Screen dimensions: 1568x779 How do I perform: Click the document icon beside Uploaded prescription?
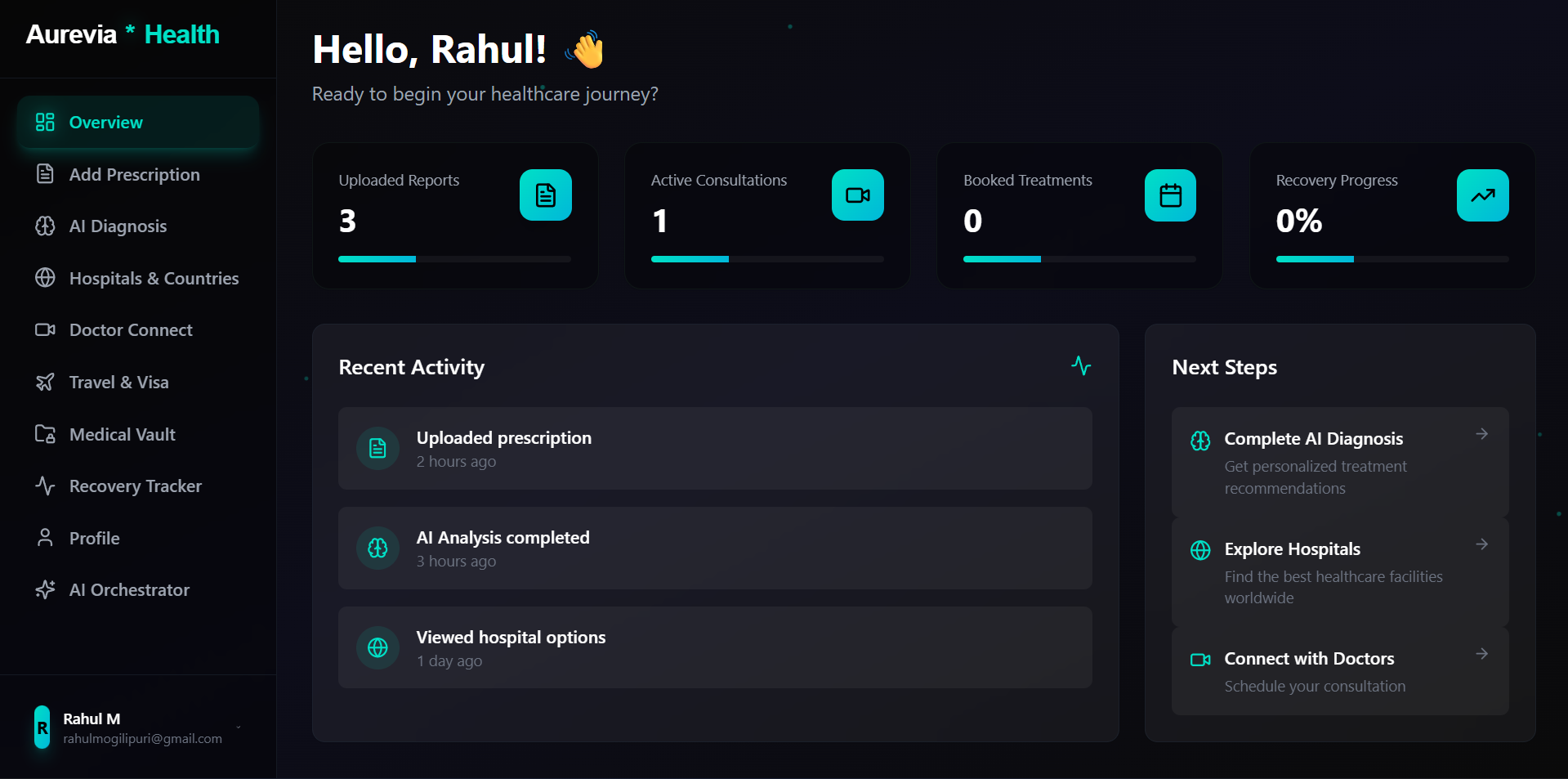(x=377, y=448)
